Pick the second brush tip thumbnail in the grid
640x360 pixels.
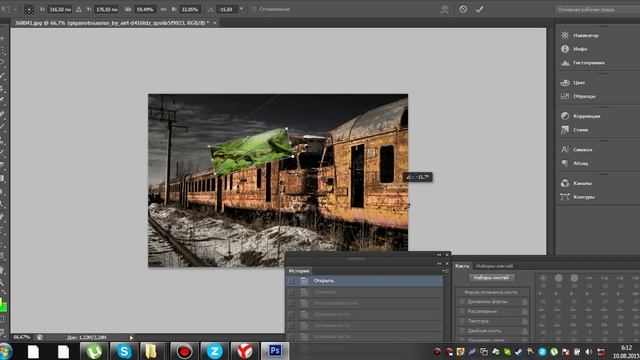click(x=558, y=278)
